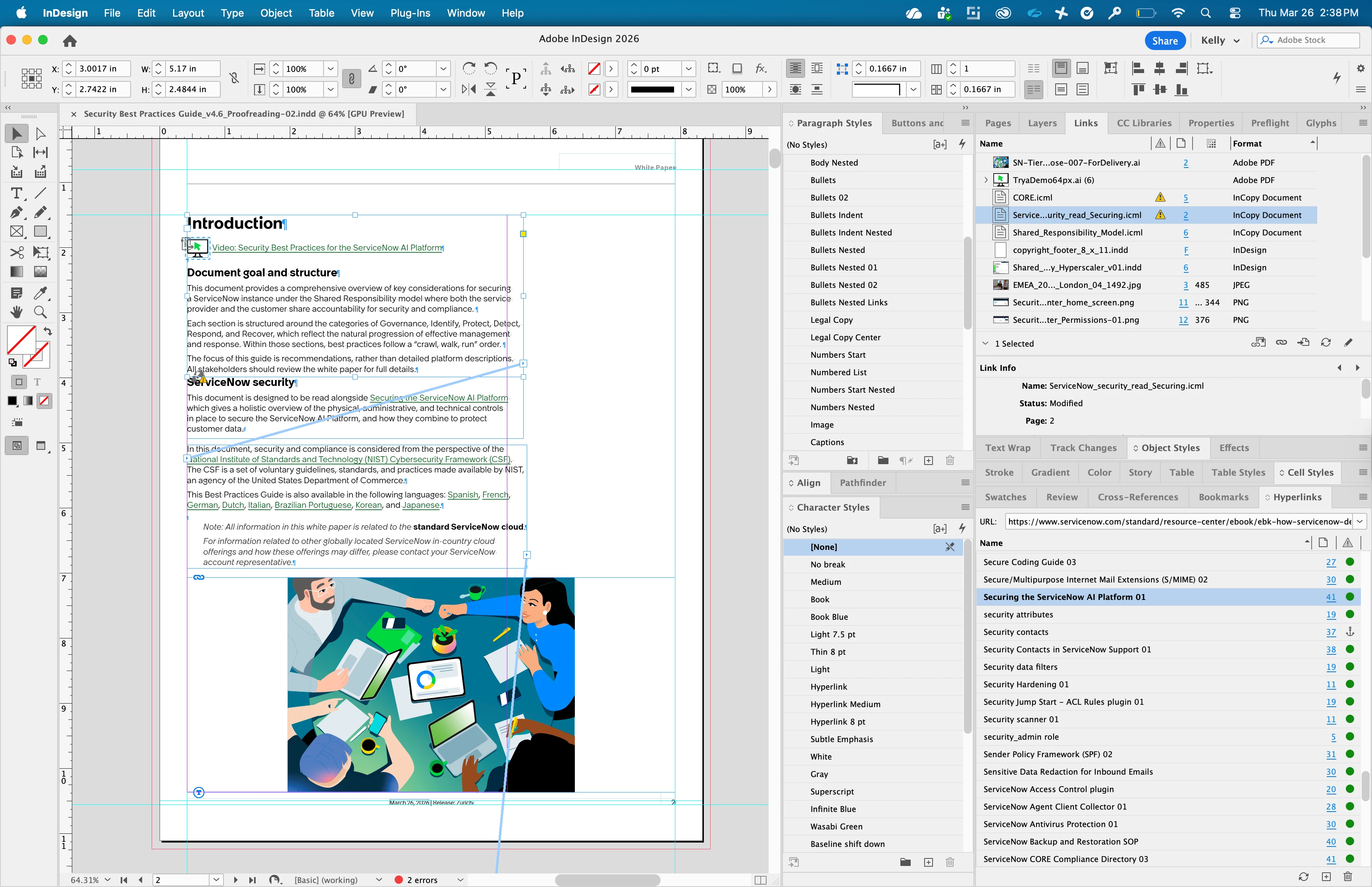Activate the Zoom tool
Screen dimensions: 1372x887
click(x=40, y=312)
